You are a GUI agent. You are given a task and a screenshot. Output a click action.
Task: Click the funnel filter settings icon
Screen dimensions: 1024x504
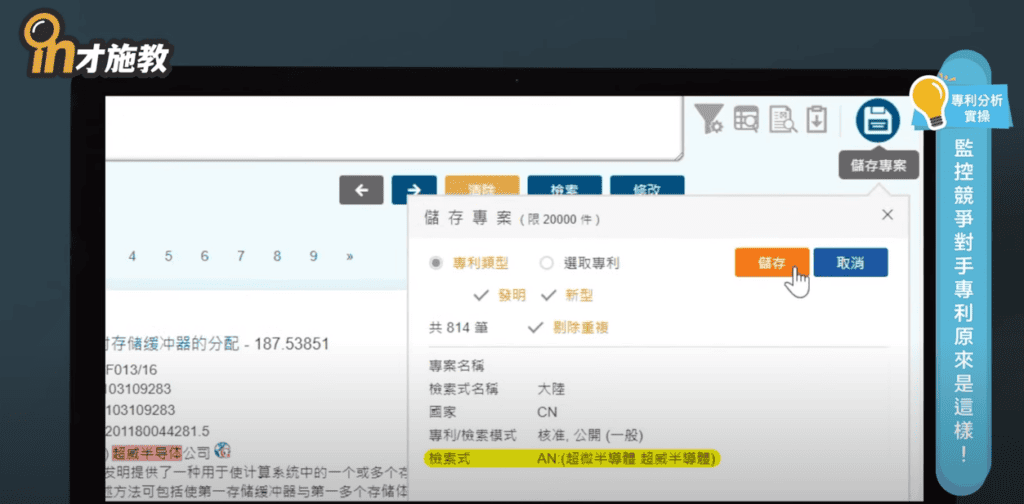click(709, 119)
